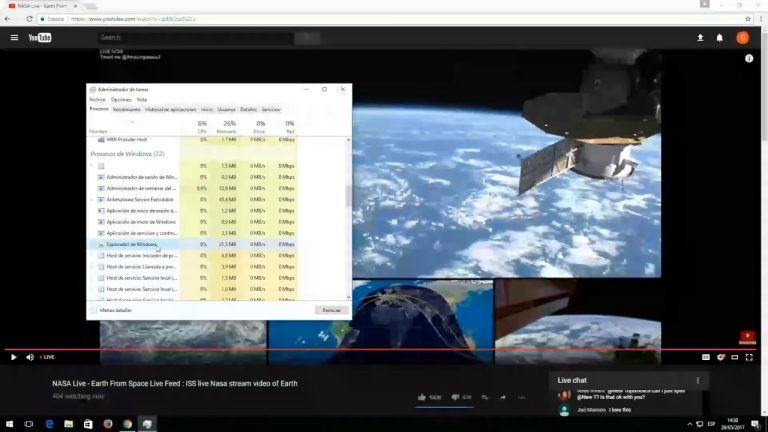Viewport: 768px width, 432px height.
Task: Expand the Antimalware Service Executable process row
Action: (x=93, y=199)
